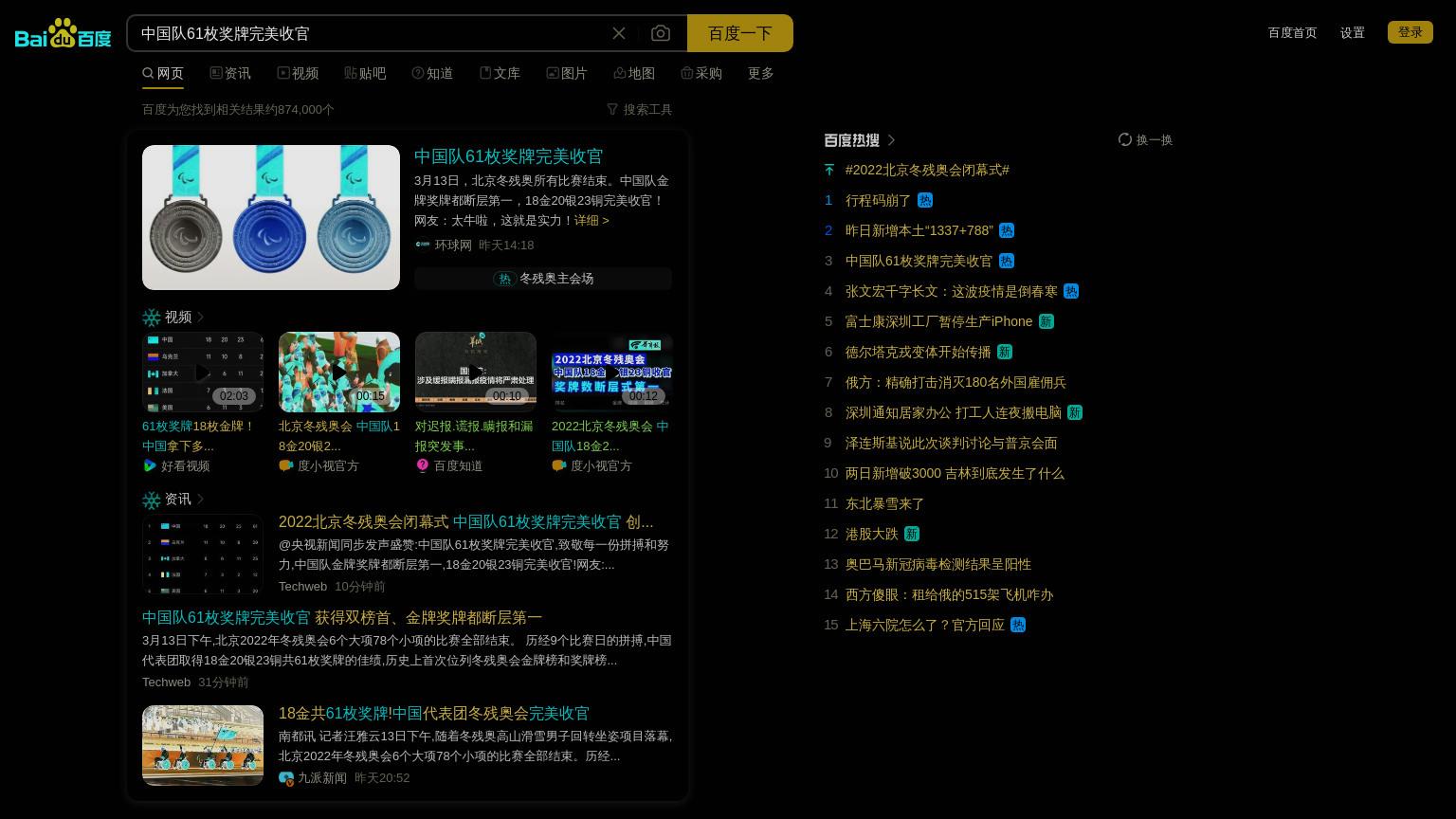Click 九派新闻 source icon
This screenshot has width=1456, height=819.
[286, 777]
